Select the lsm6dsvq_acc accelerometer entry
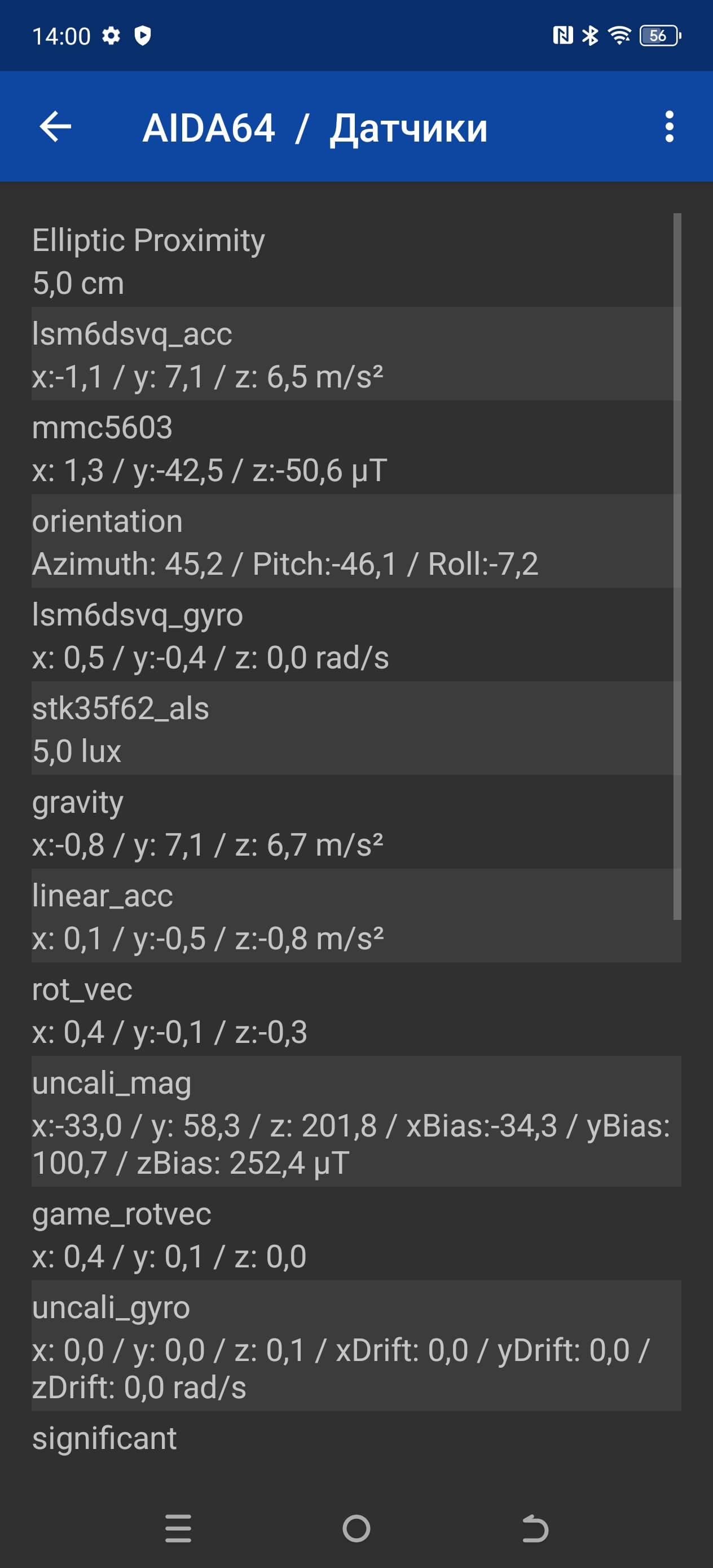 coord(353,354)
